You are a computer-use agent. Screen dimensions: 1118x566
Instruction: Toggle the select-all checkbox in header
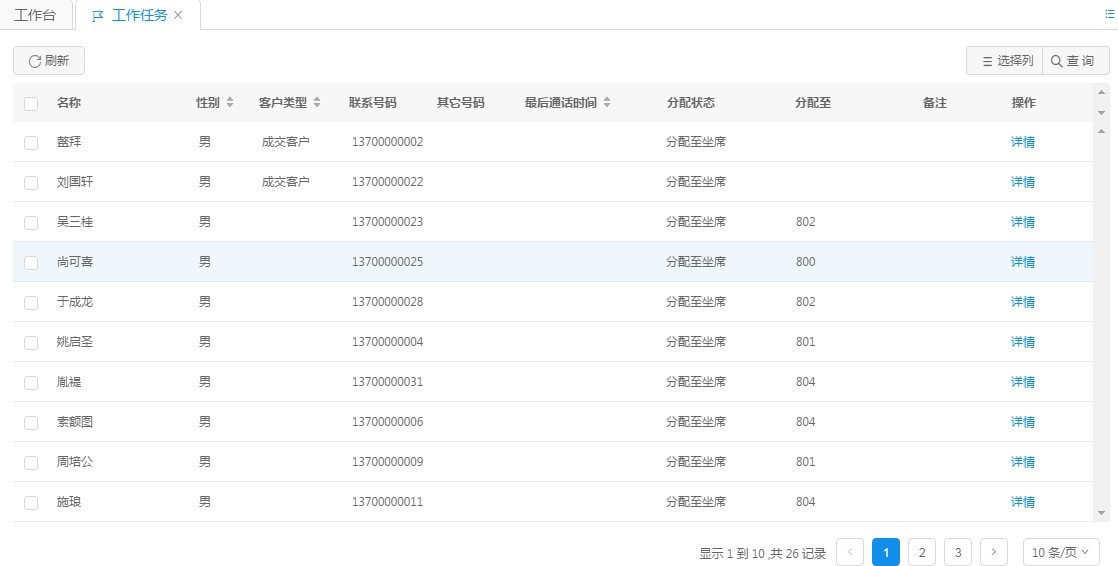tap(31, 104)
